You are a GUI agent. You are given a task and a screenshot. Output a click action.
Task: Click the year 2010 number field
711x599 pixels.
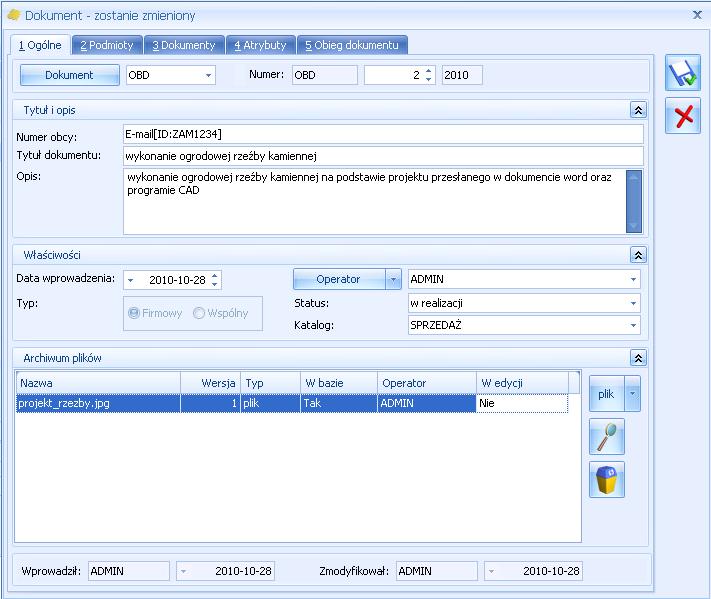click(462, 75)
